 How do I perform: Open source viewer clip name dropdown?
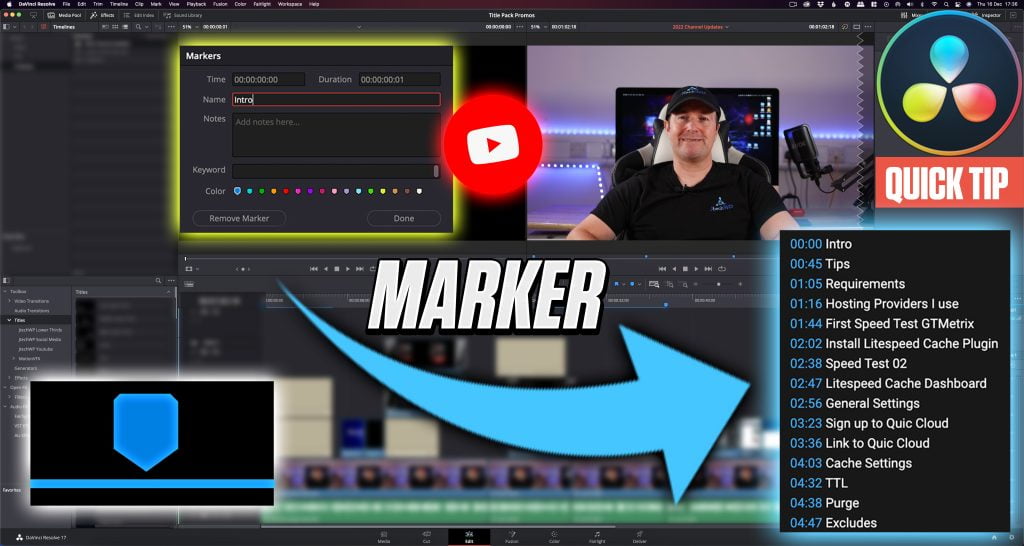359,27
